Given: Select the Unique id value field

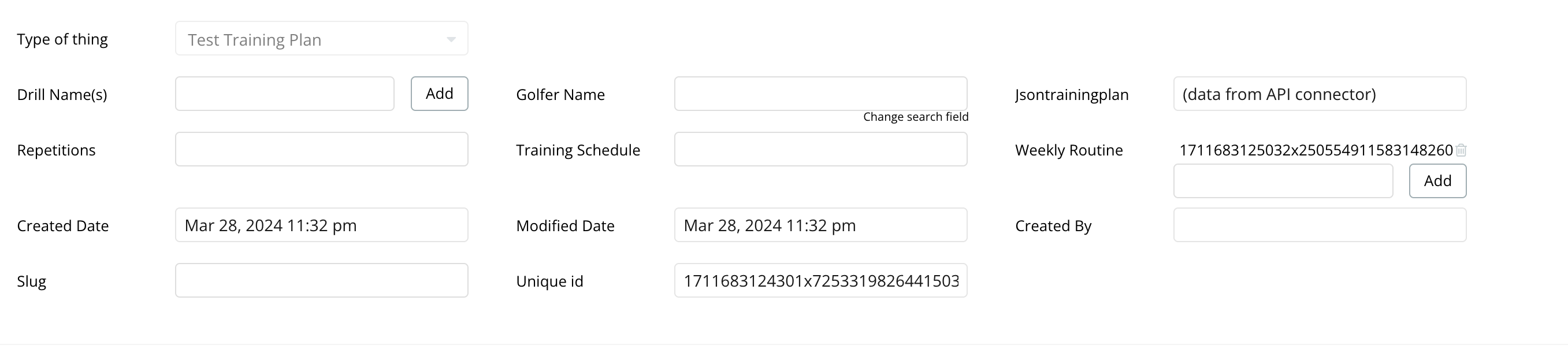Looking at the screenshot, I should 820,280.
